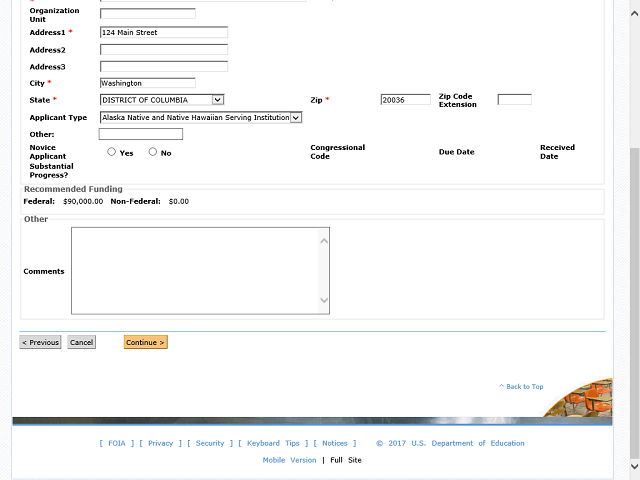Image resolution: width=640 pixels, height=480 pixels.
Task: Click page scrollbar up arrow
Action: click(634, 13)
